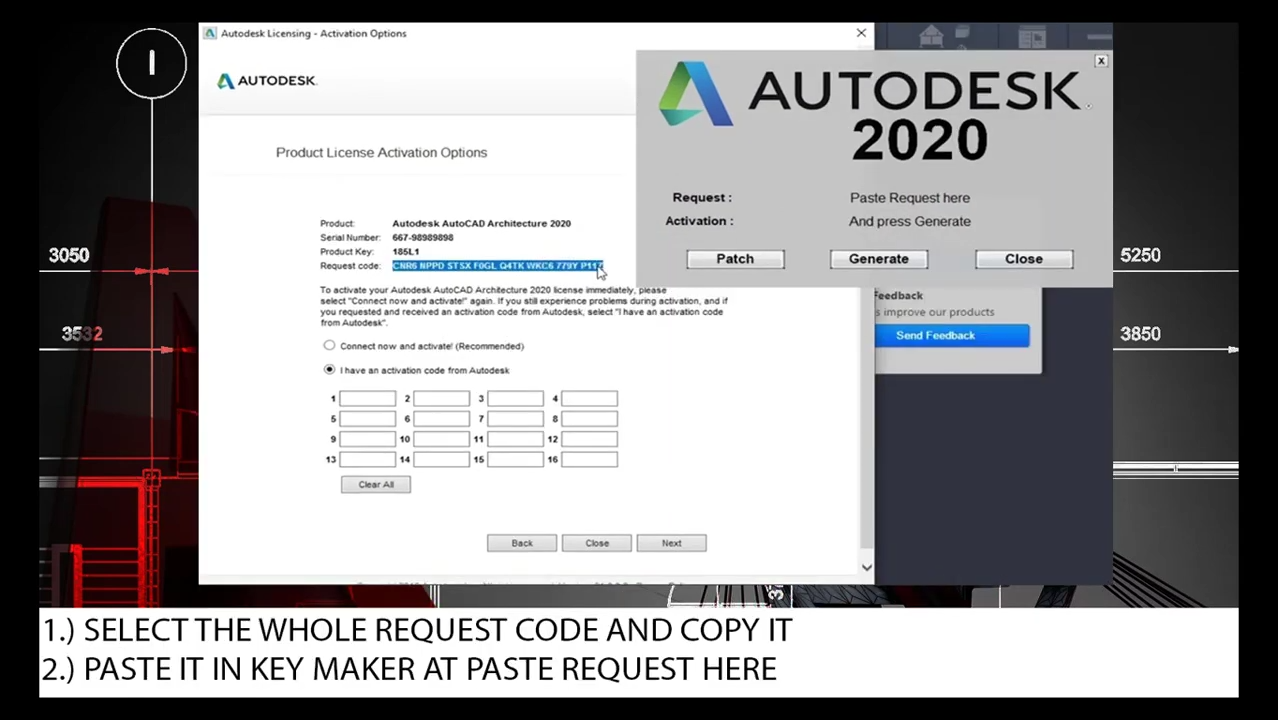Click activation code box 13
Viewport: 1278px width, 720px height.
367,459
